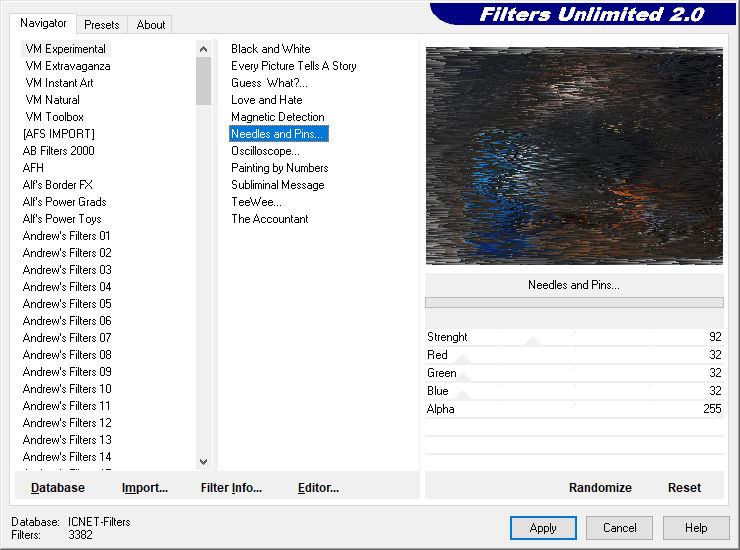The image size is (740, 550).
Task: Open the Editor... button
Action: (x=318, y=487)
